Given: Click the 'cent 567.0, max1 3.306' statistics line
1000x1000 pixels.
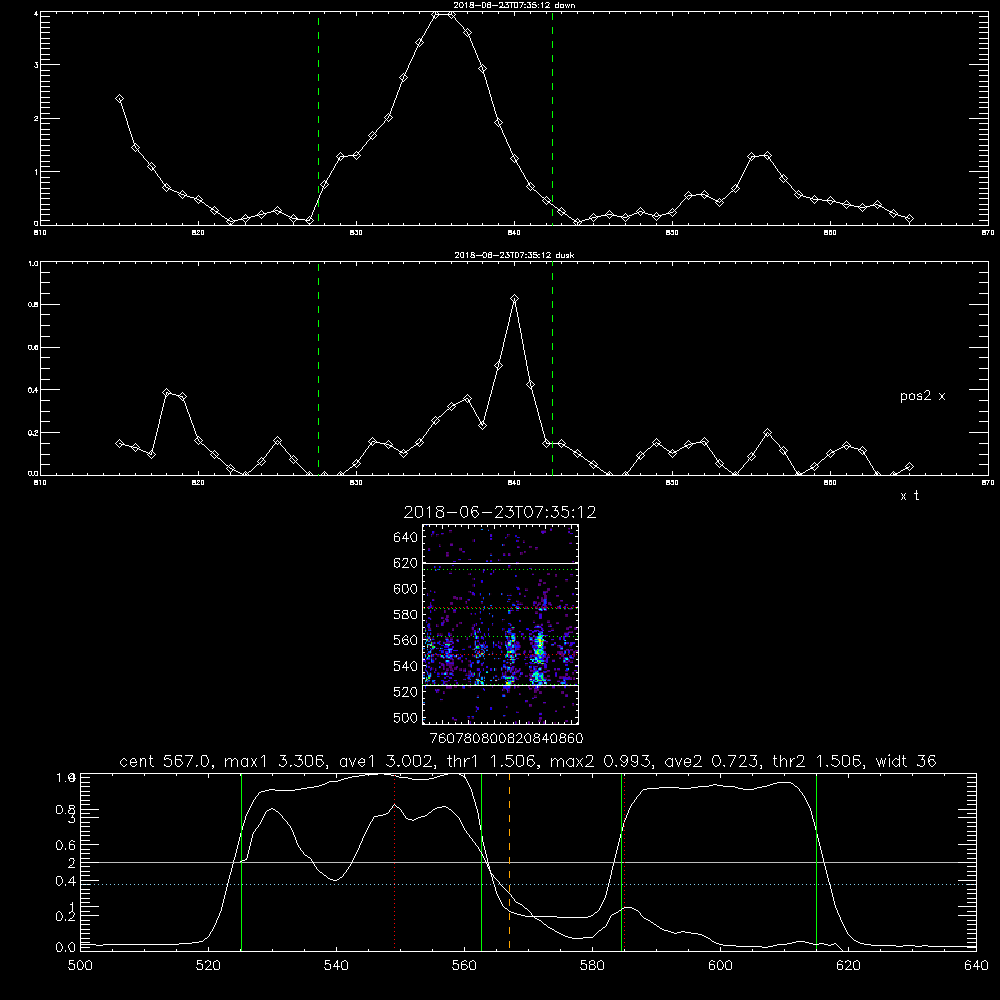Looking at the screenshot, I should pyautogui.click(x=528, y=761).
